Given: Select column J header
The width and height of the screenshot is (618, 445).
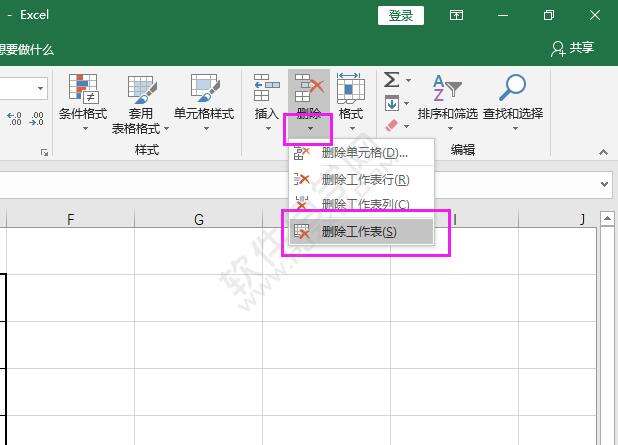Looking at the screenshot, I should tap(558, 219).
